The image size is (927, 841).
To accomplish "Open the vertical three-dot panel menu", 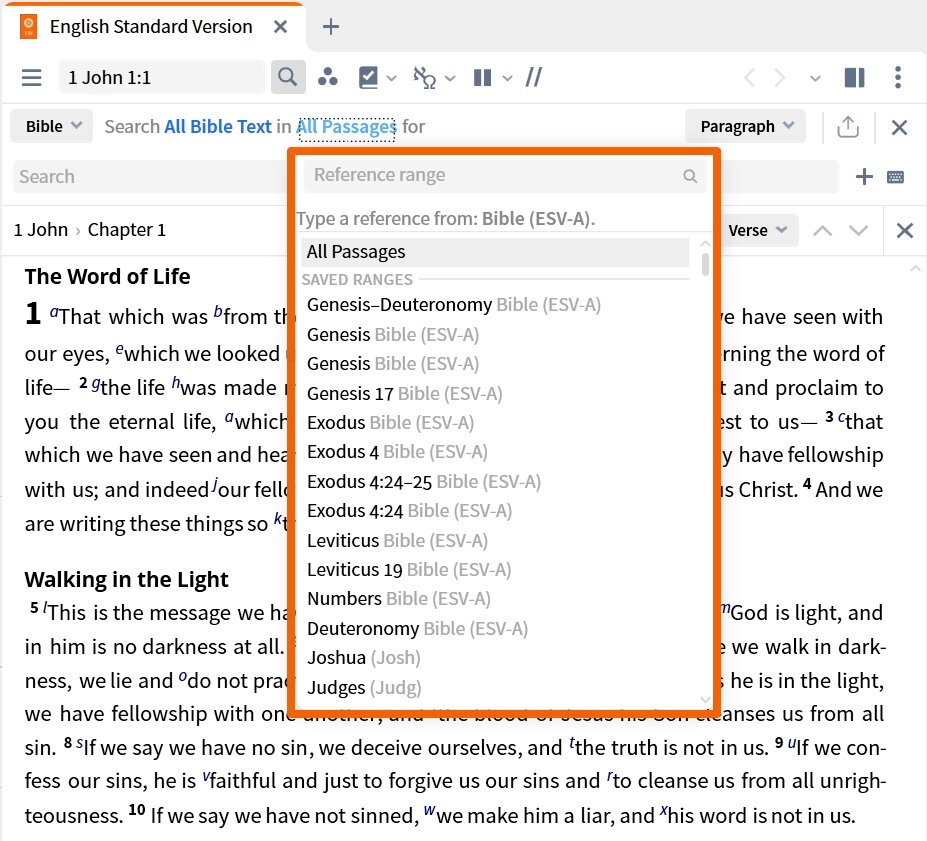I will [898, 77].
